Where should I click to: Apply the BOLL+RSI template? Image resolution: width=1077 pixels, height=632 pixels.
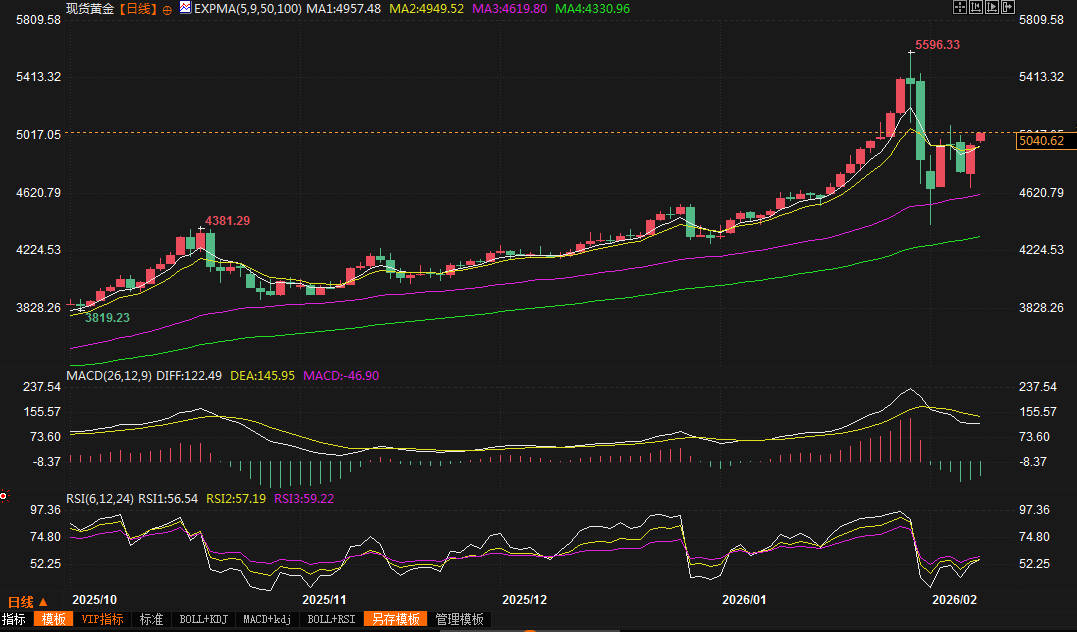(331, 620)
